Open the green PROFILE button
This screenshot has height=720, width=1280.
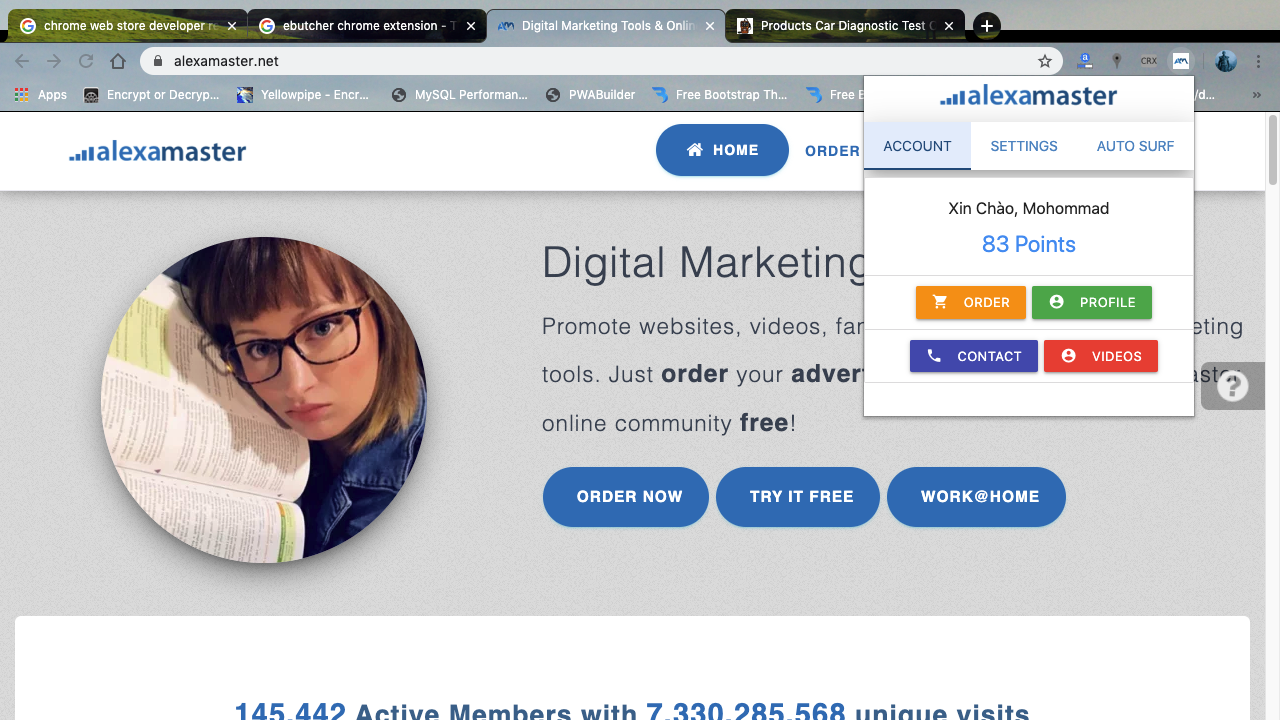1092,302
